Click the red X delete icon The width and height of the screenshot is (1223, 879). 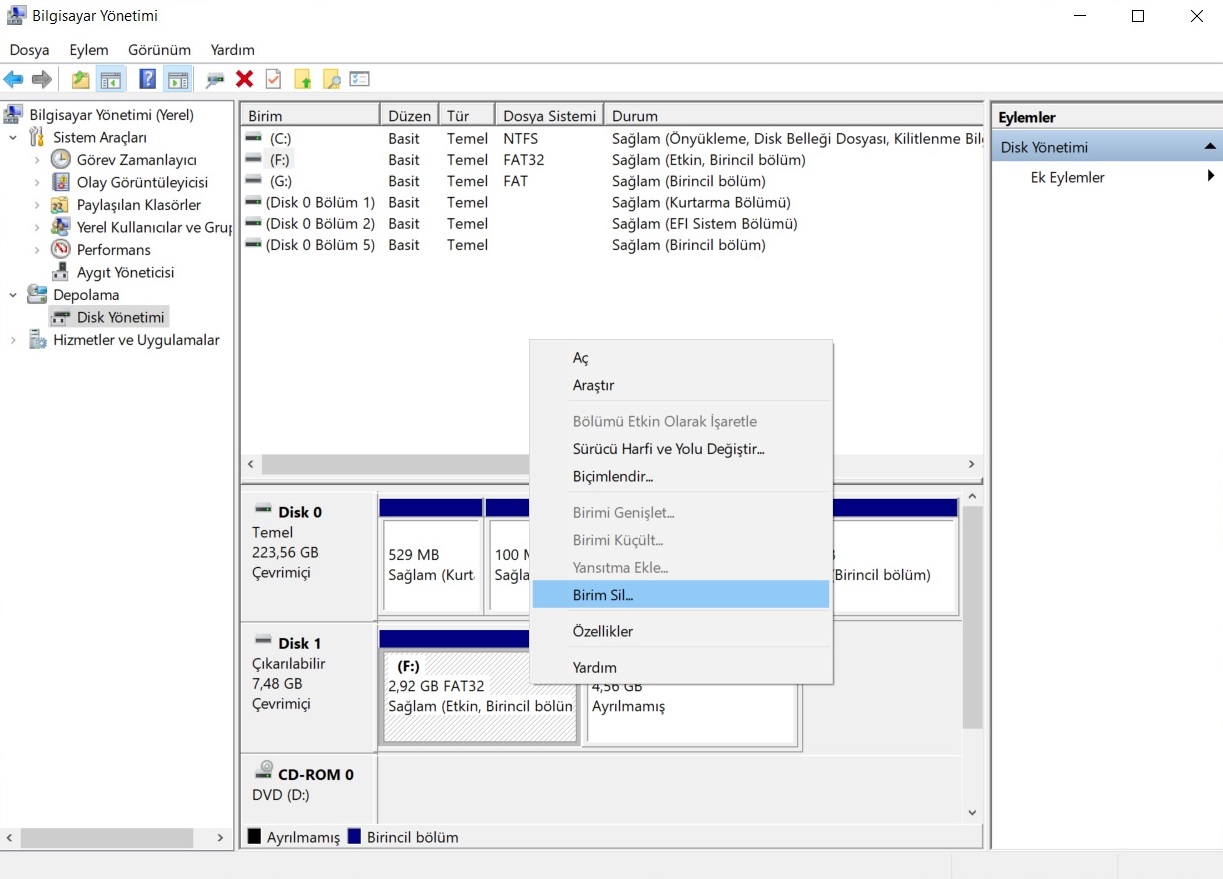tap(244, 79)
